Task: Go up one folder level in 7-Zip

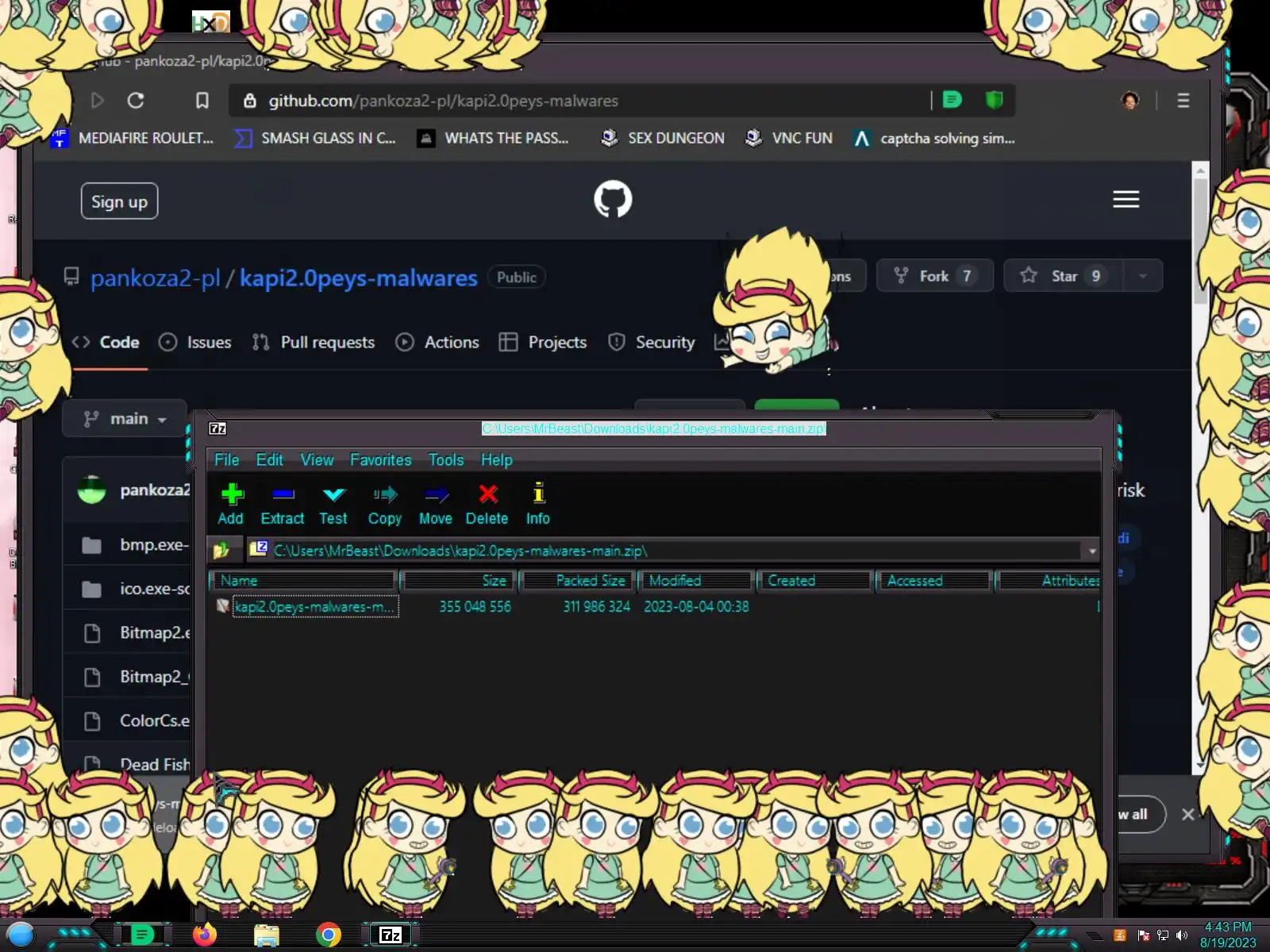Action: 221,550
